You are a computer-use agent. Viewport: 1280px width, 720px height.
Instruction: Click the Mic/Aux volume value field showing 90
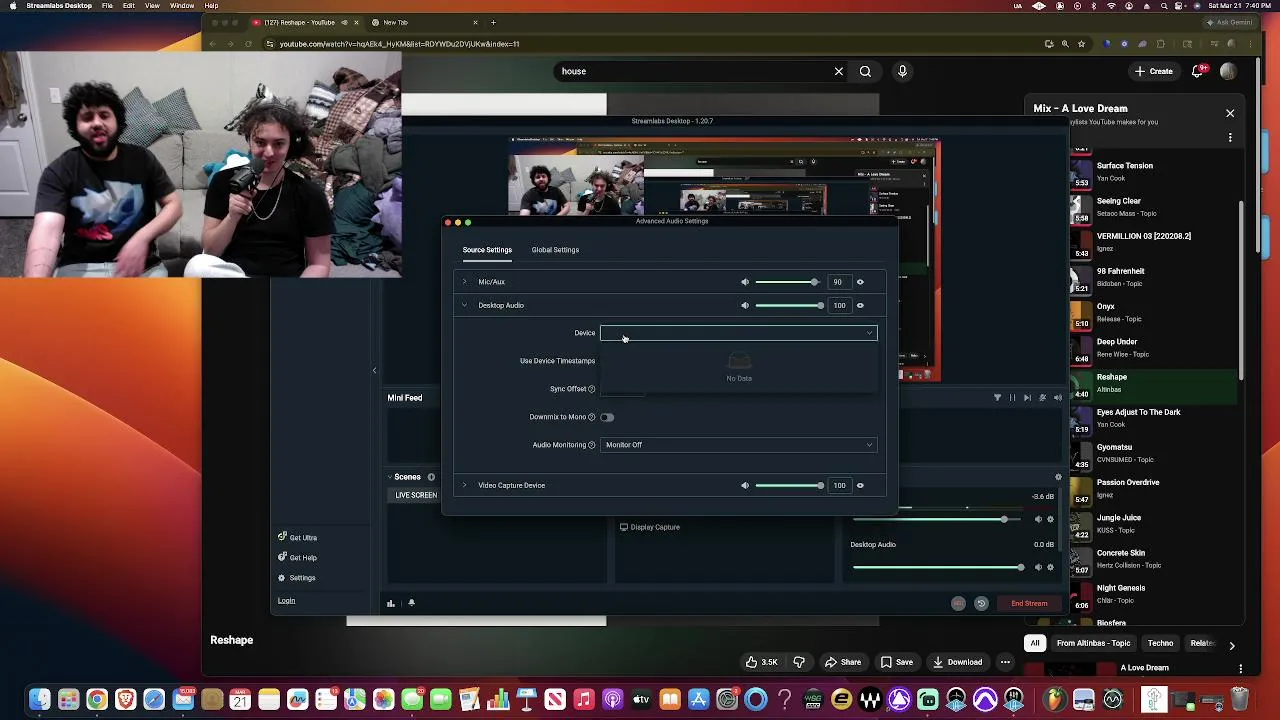coord(839,282)
